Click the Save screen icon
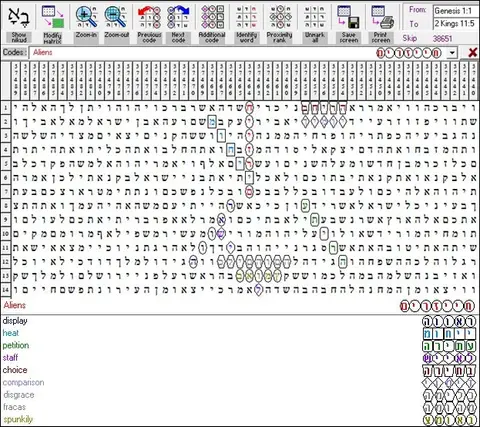Screen dimensions: 480x427 tap(348, 17)
